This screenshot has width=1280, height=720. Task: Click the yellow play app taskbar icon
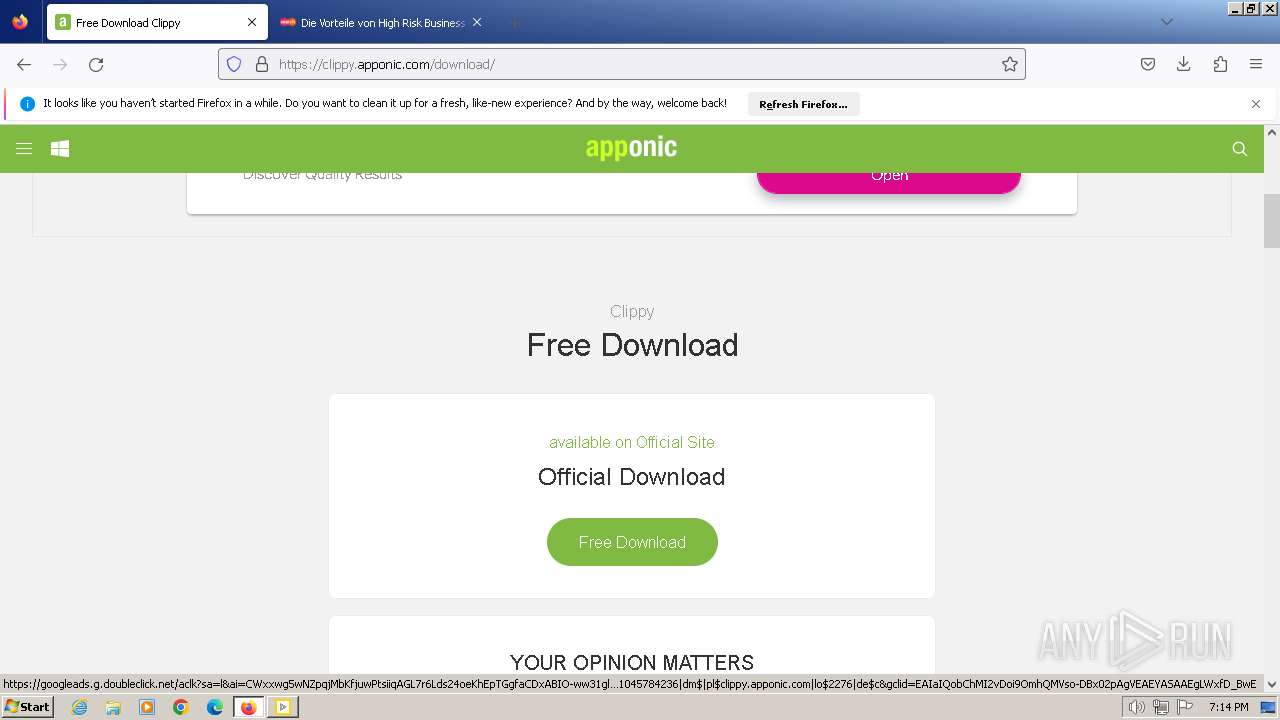283,707
